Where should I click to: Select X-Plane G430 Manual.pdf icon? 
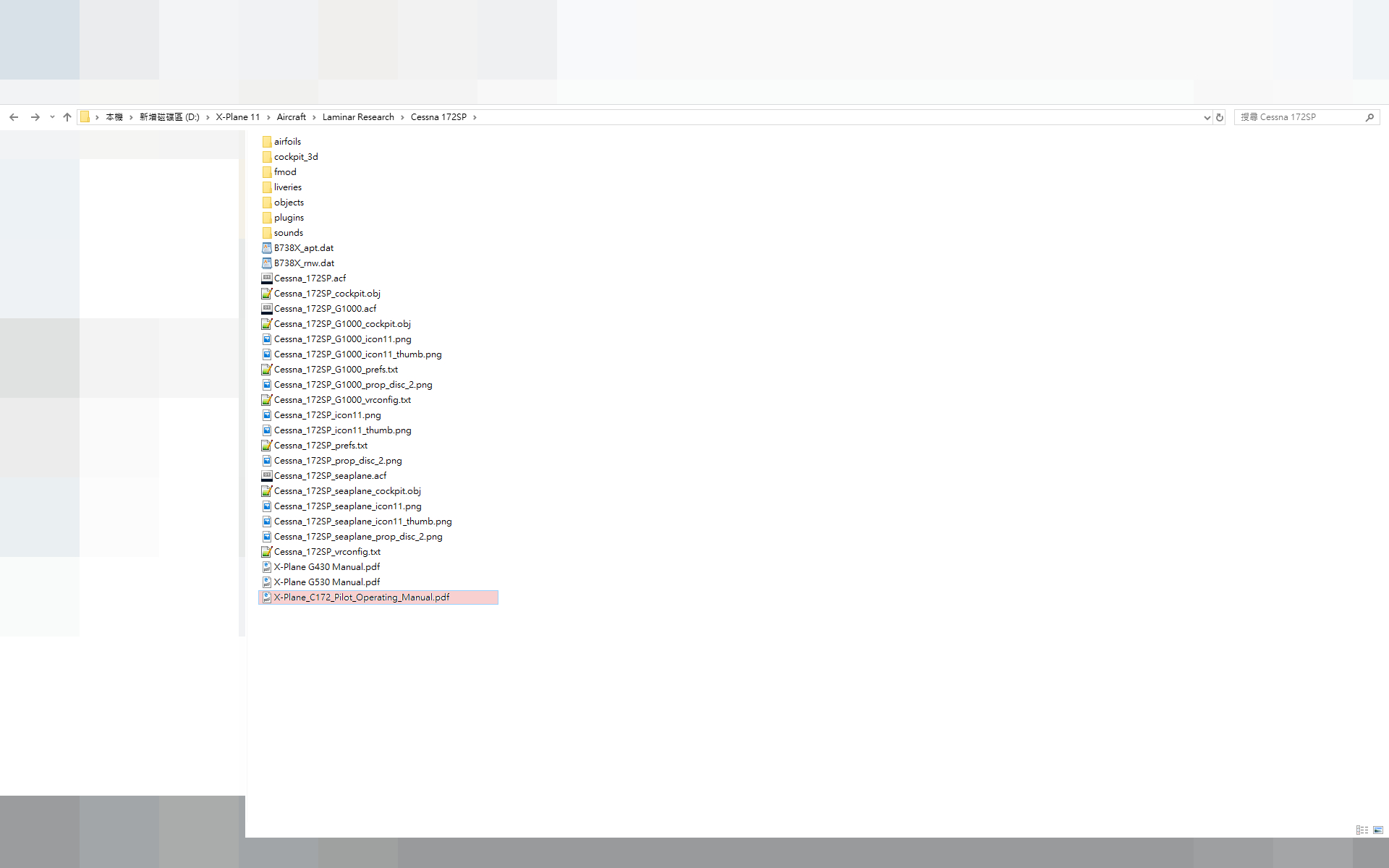267,567
